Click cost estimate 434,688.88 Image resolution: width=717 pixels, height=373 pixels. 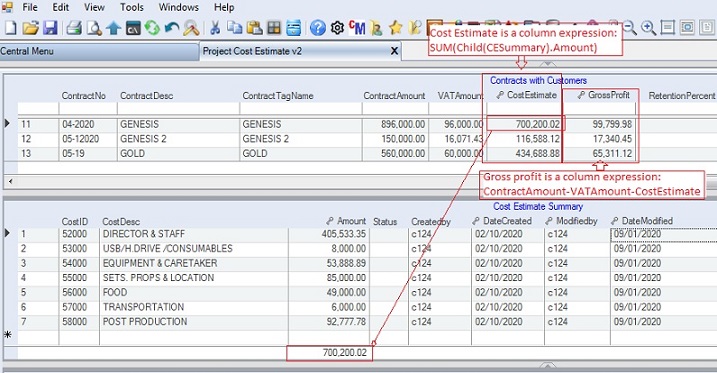(537, 154)
